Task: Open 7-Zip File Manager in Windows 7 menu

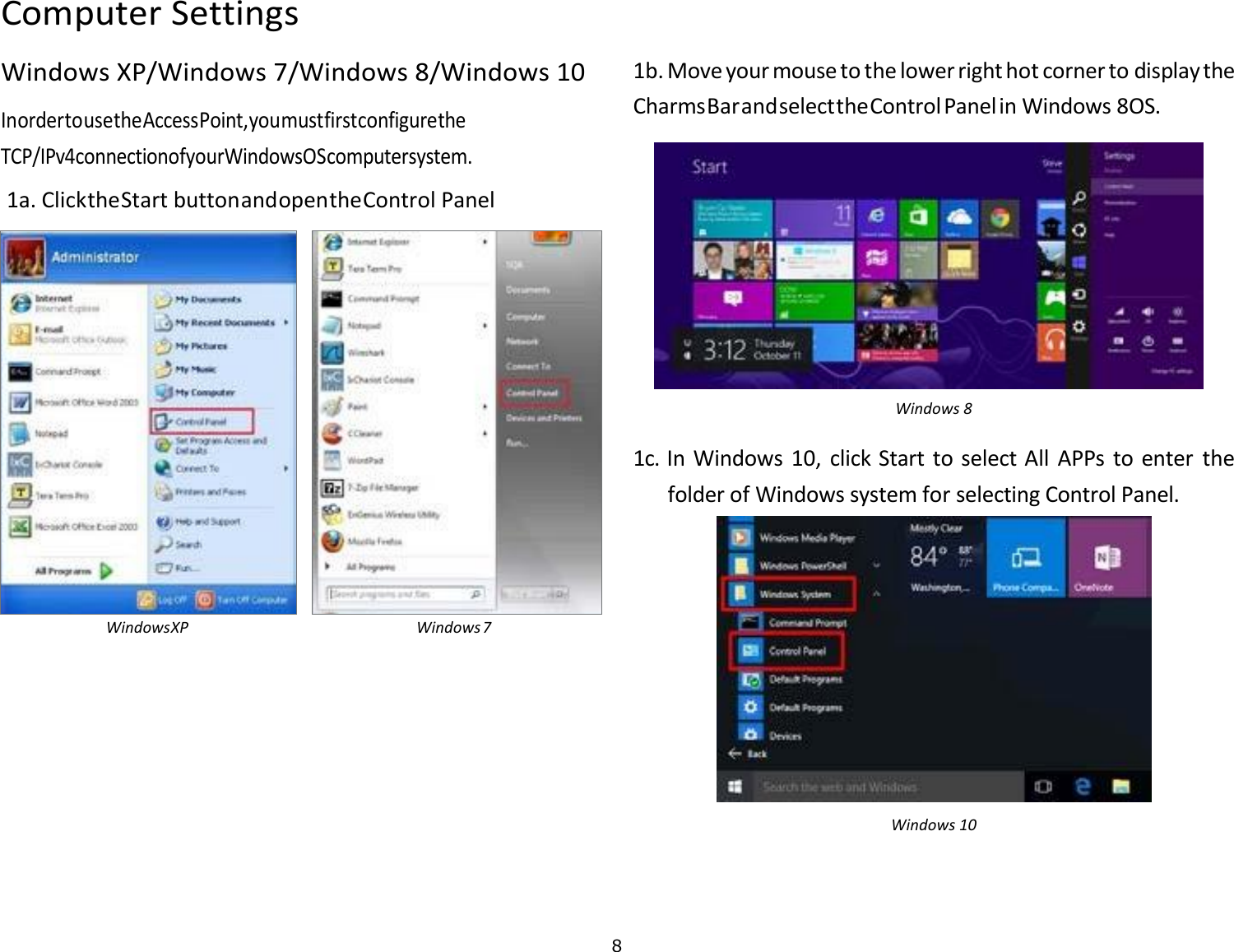Action: point(371,487)
